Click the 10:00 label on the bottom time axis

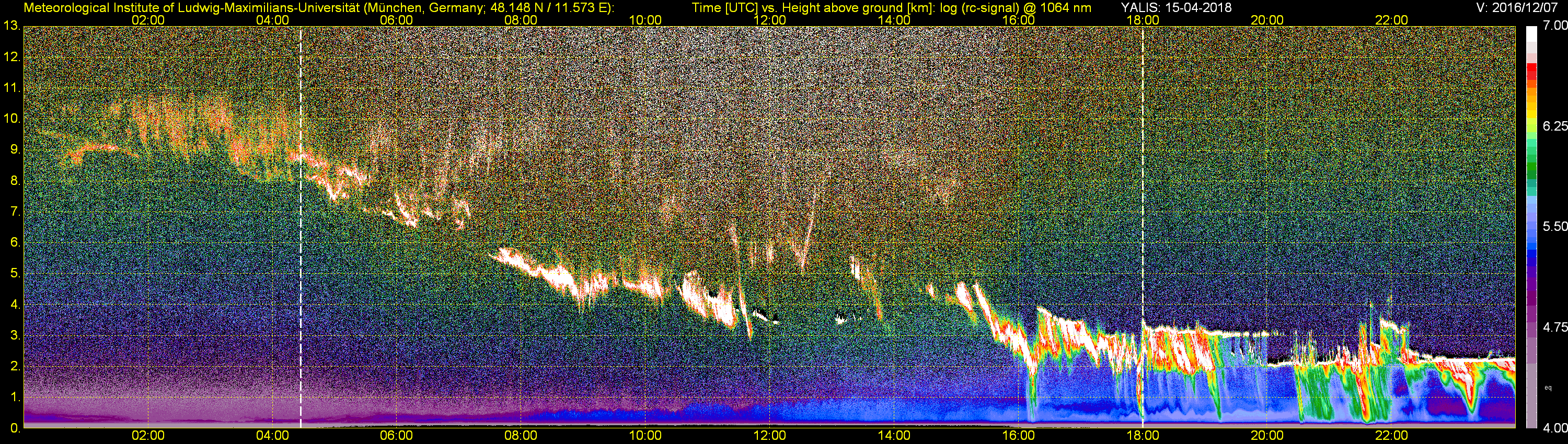(645, 436)
